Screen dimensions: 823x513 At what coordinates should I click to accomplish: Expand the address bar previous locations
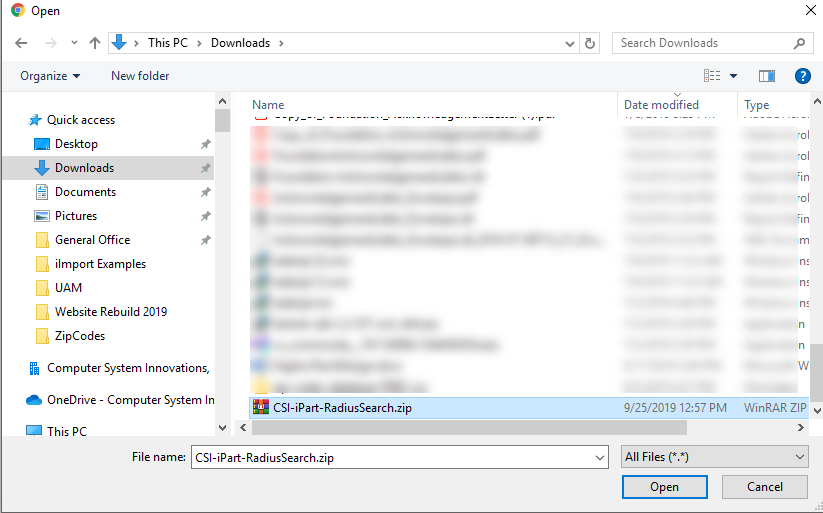pos(569,43)
